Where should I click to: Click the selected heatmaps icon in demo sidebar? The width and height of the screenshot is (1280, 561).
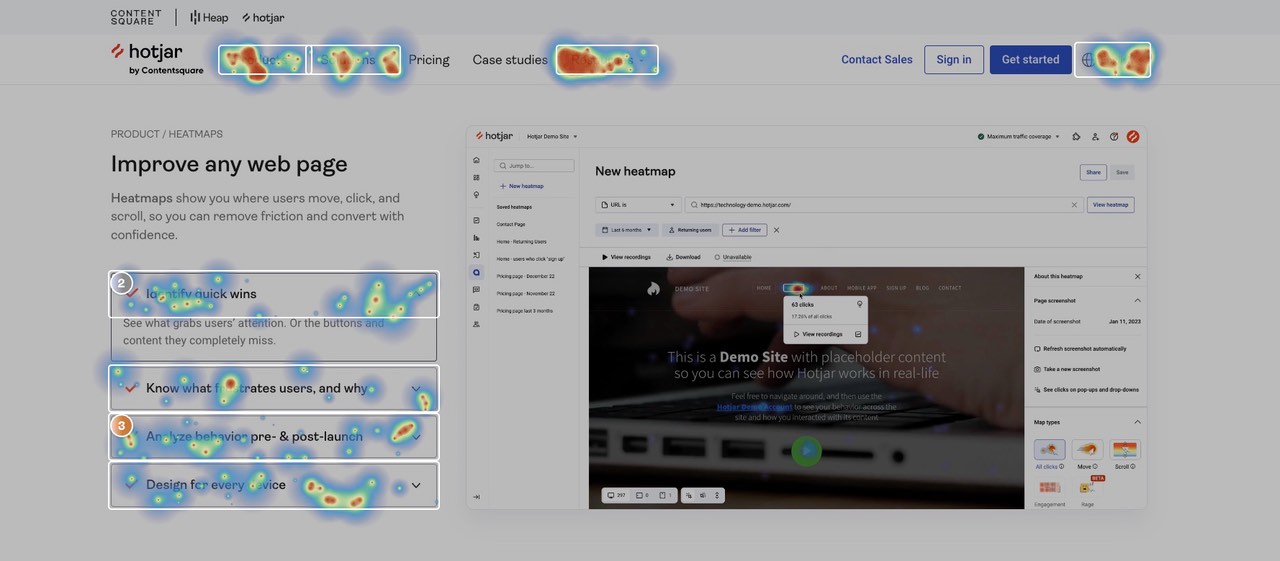476,272
